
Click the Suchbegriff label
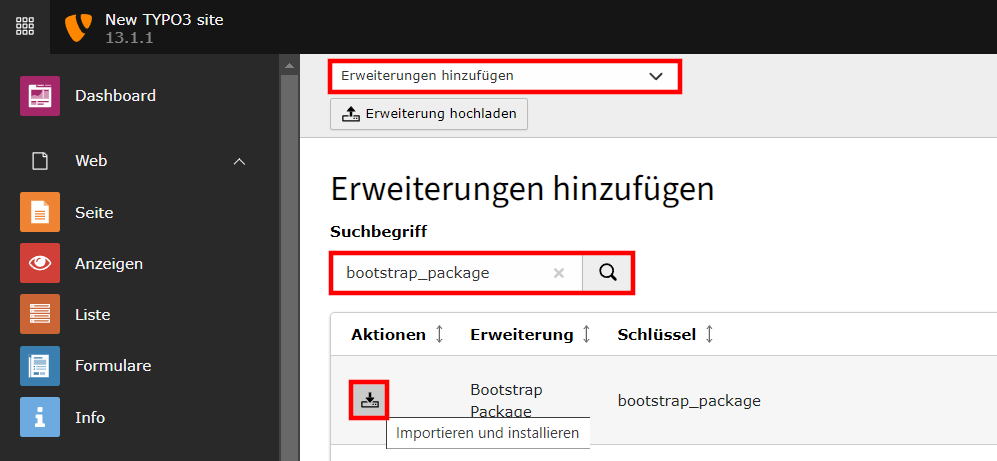(378, 232)
